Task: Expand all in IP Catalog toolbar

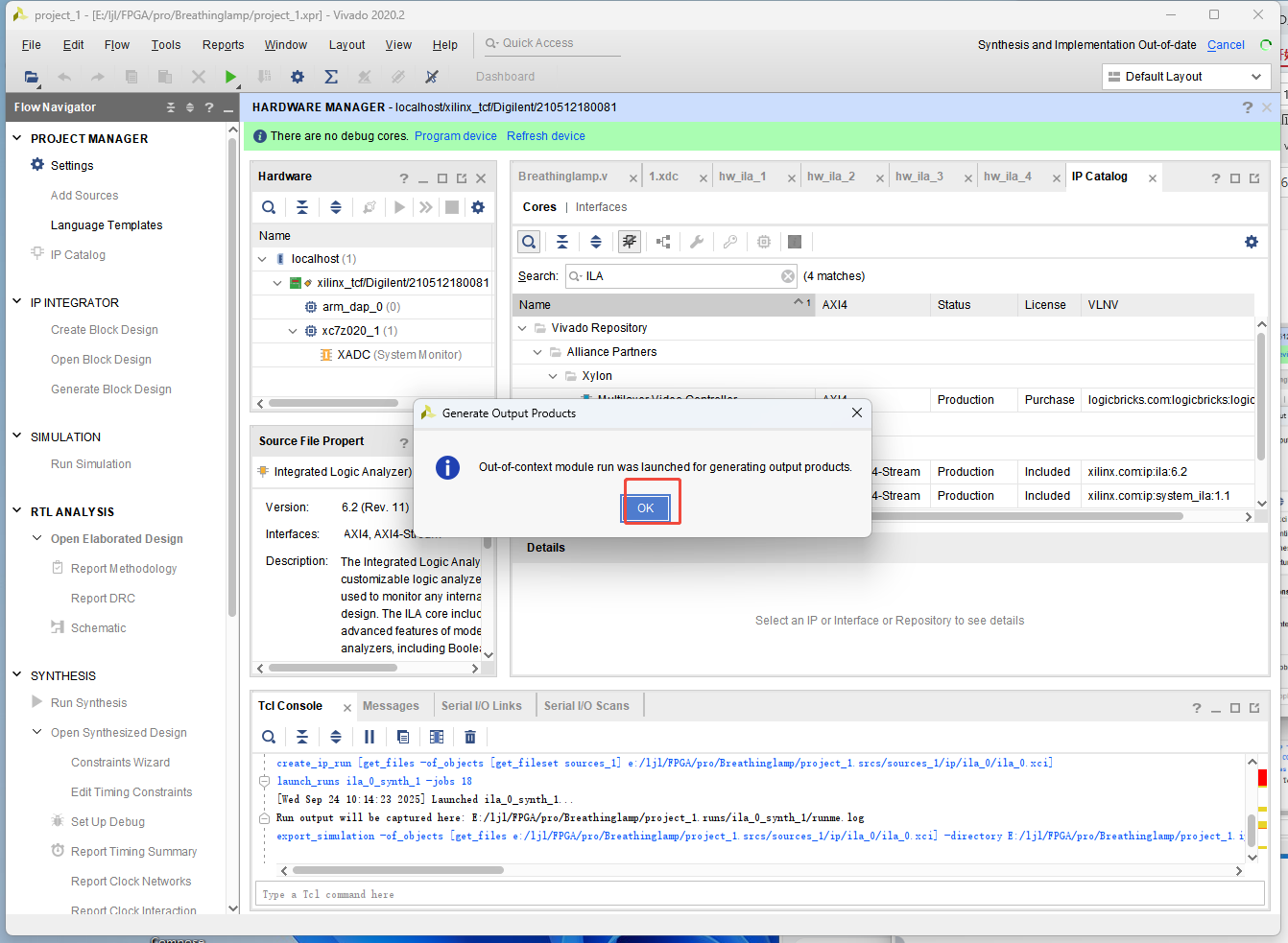Action: (596, 242)
